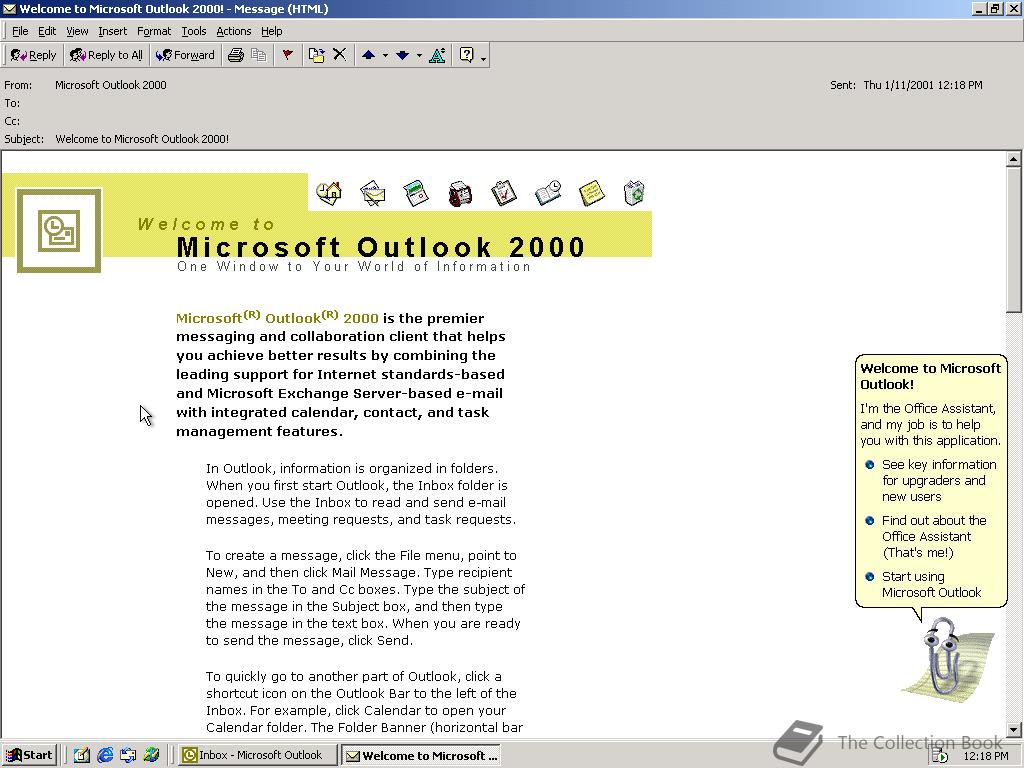Screen dimensions: 1024x768
Task: Click the Clippy Office Assistant character
Action: tap(948, 660)
